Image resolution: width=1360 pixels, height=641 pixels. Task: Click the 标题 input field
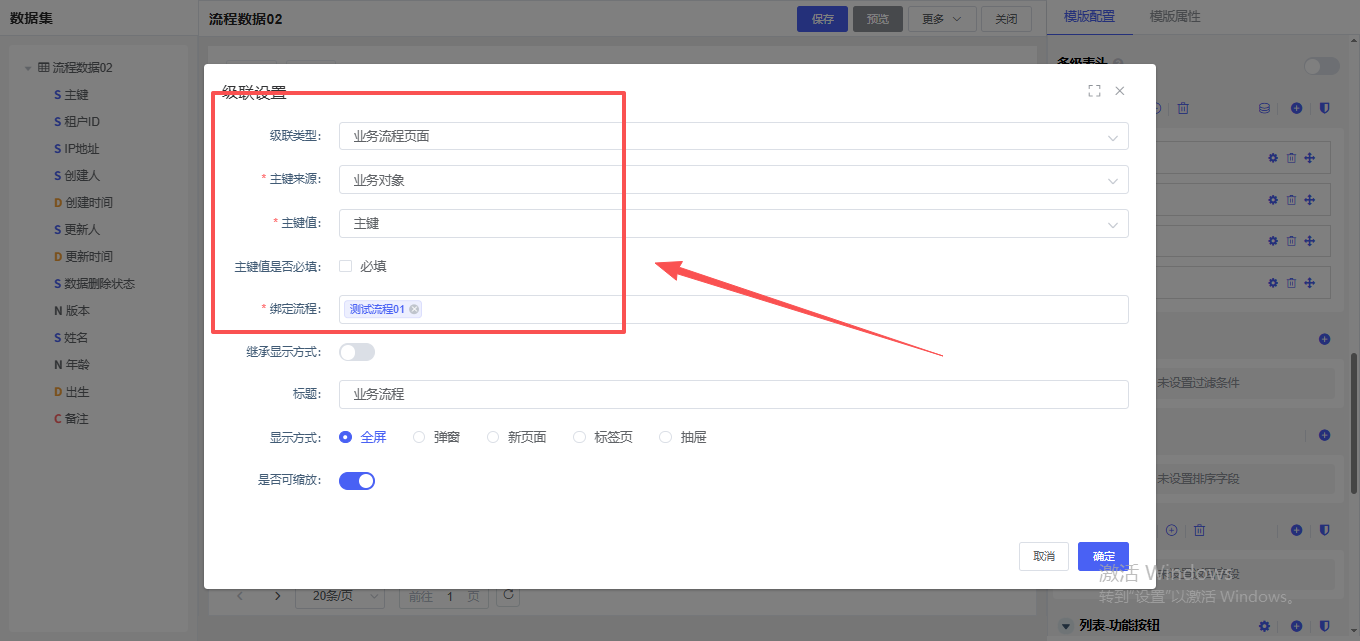point(733,394)
